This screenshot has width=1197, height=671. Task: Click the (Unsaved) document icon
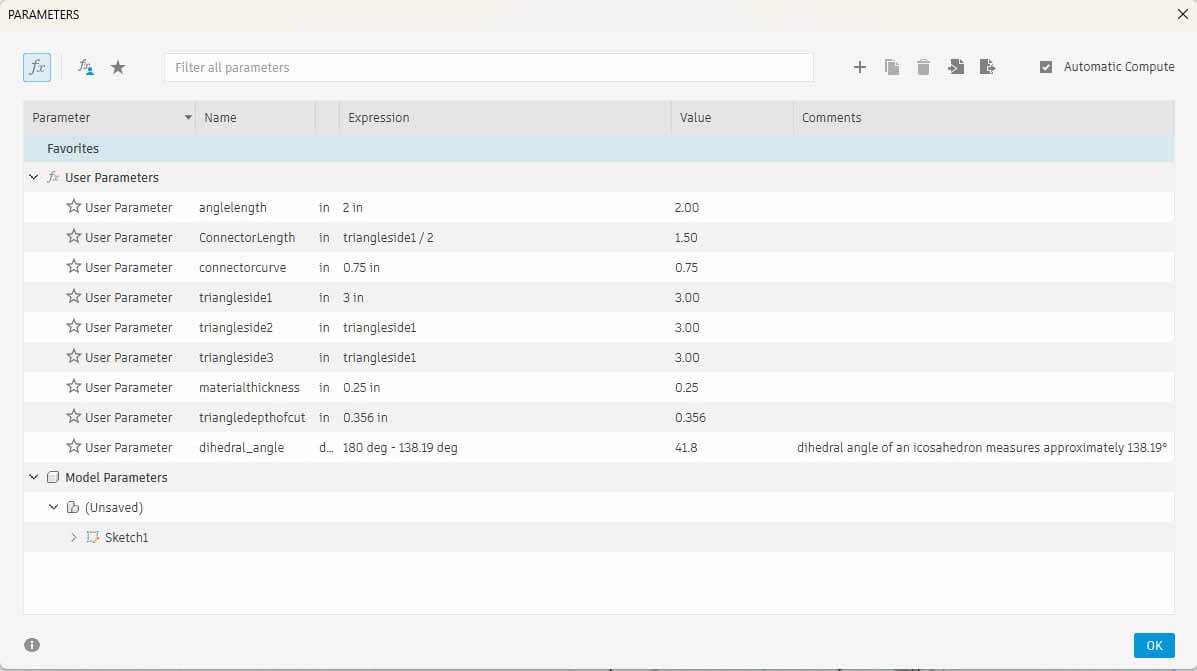[x=73, y=507]
